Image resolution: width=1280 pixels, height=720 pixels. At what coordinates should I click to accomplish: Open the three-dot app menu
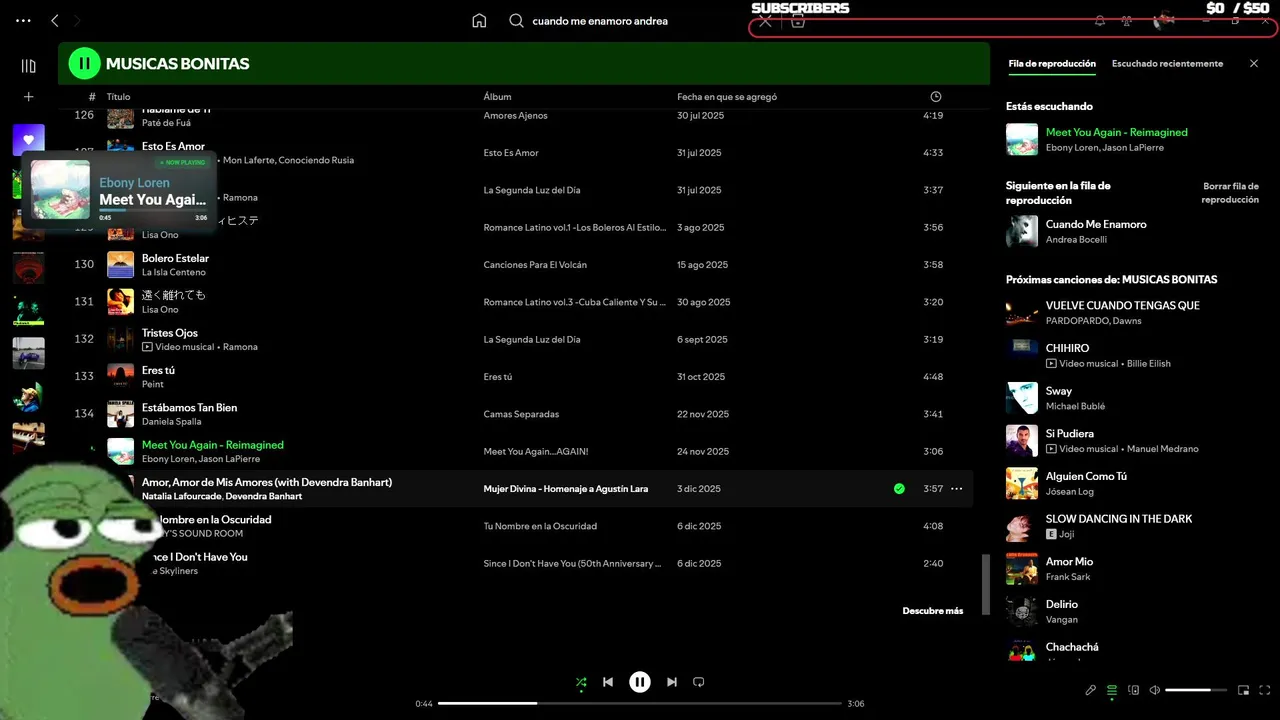point(24,20)
